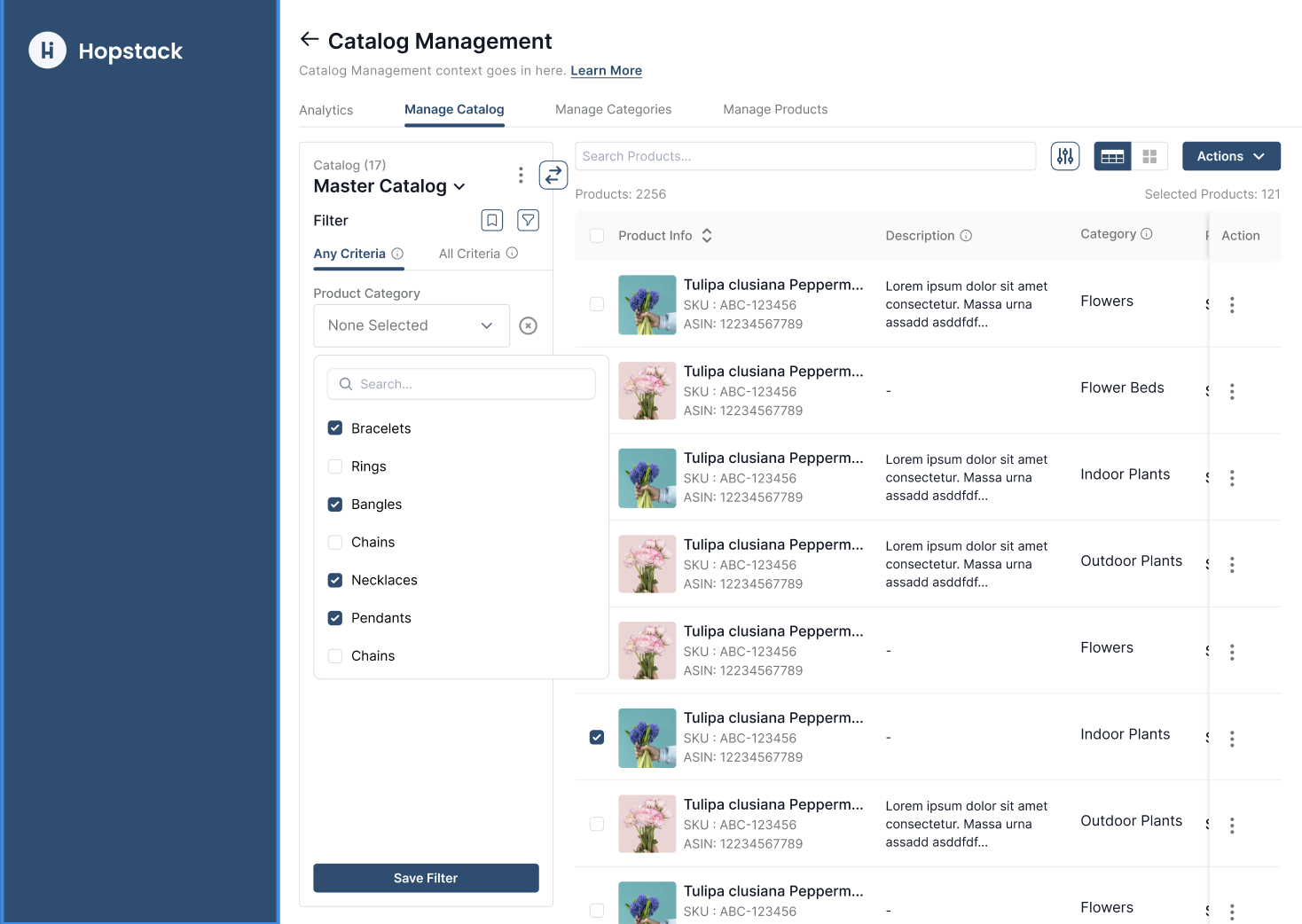Click the funnel filter icon
This screenshot has height=924, width=1302.
click(x=528, y=220)
